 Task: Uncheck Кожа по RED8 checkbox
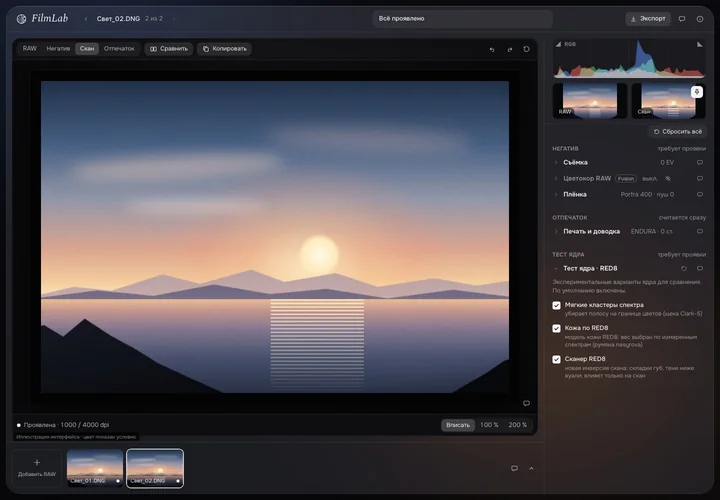557,328
